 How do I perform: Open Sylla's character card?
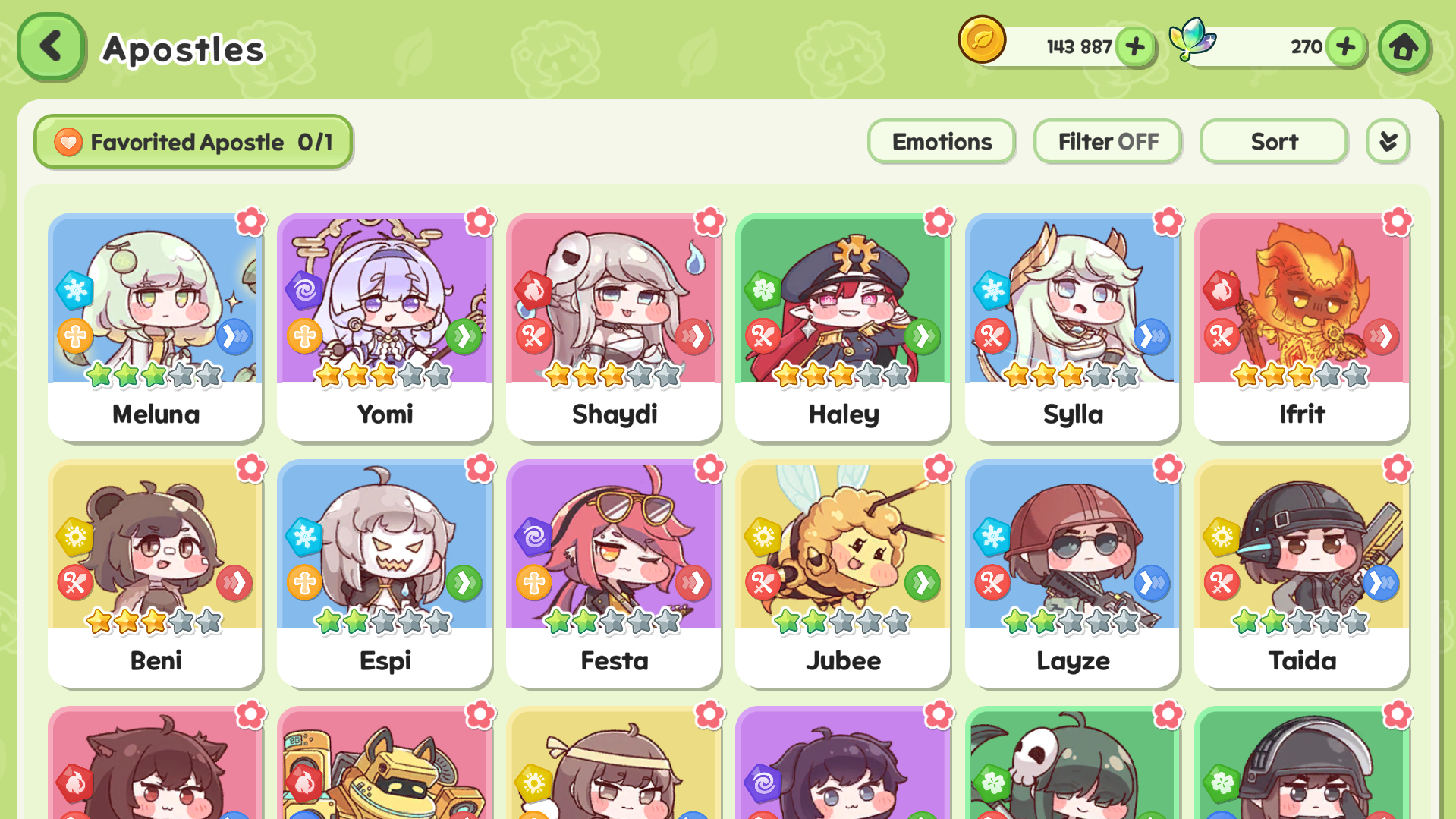[x=1072, y=328]
